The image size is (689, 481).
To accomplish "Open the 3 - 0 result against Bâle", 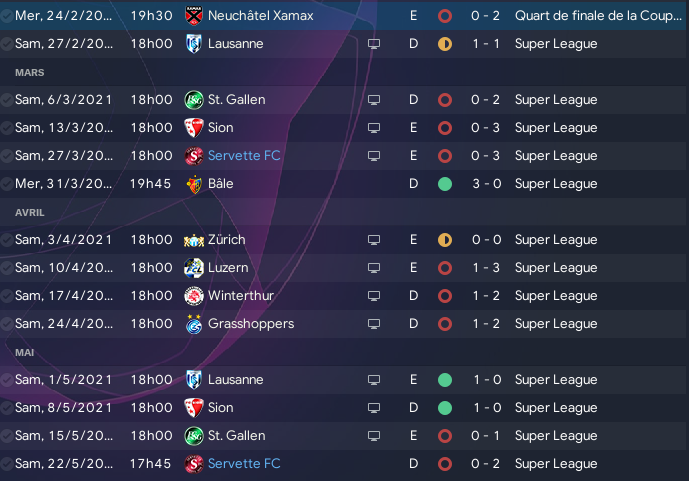I will 486,184.
